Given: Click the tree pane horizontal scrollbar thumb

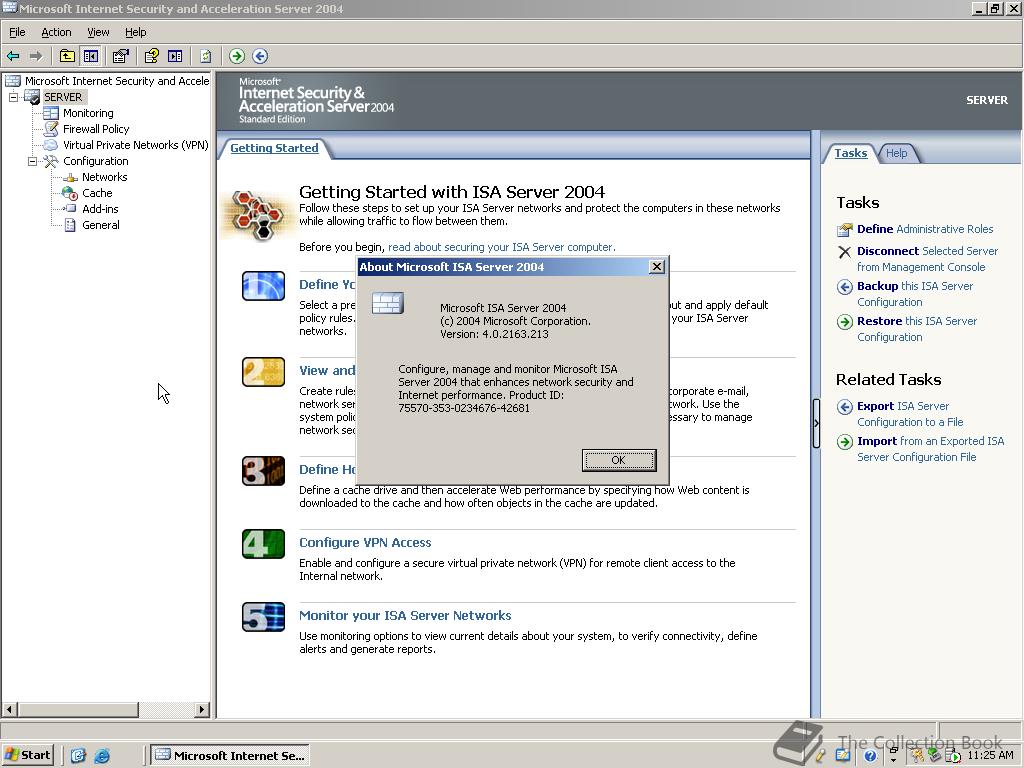Looking at the screenshot, I should (x=78, y=709).
